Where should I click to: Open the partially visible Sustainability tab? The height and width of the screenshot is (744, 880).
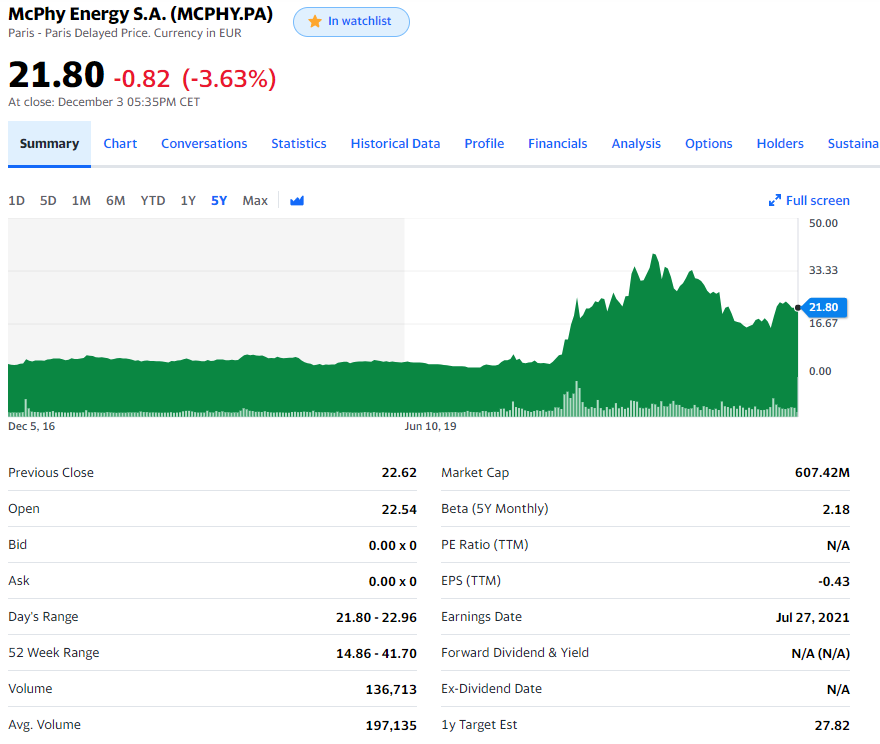point(853,144)
